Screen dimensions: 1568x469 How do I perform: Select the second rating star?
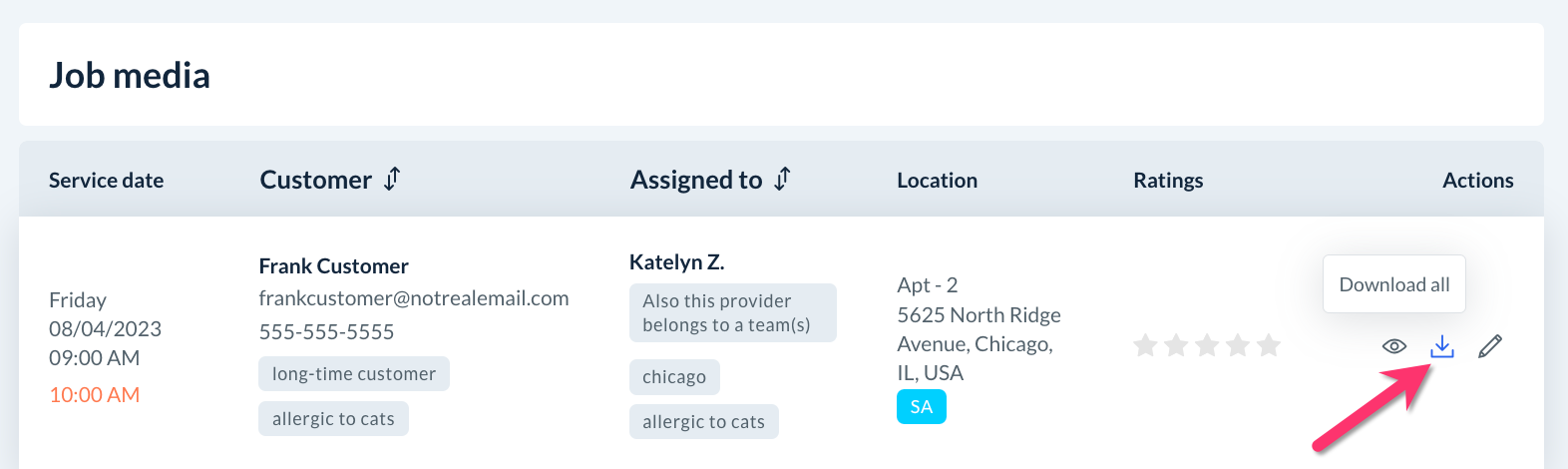point(1176,346)
